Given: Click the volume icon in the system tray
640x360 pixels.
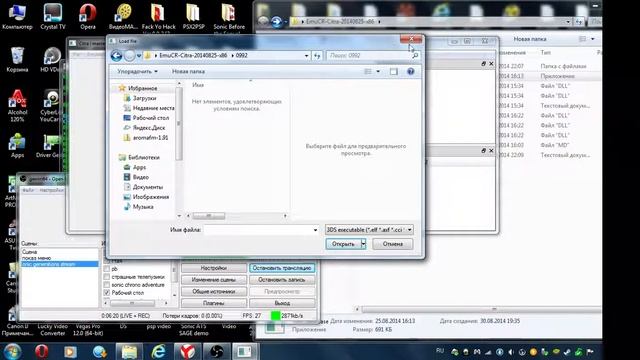Looking at the screenshot, I should click(511, 352).
